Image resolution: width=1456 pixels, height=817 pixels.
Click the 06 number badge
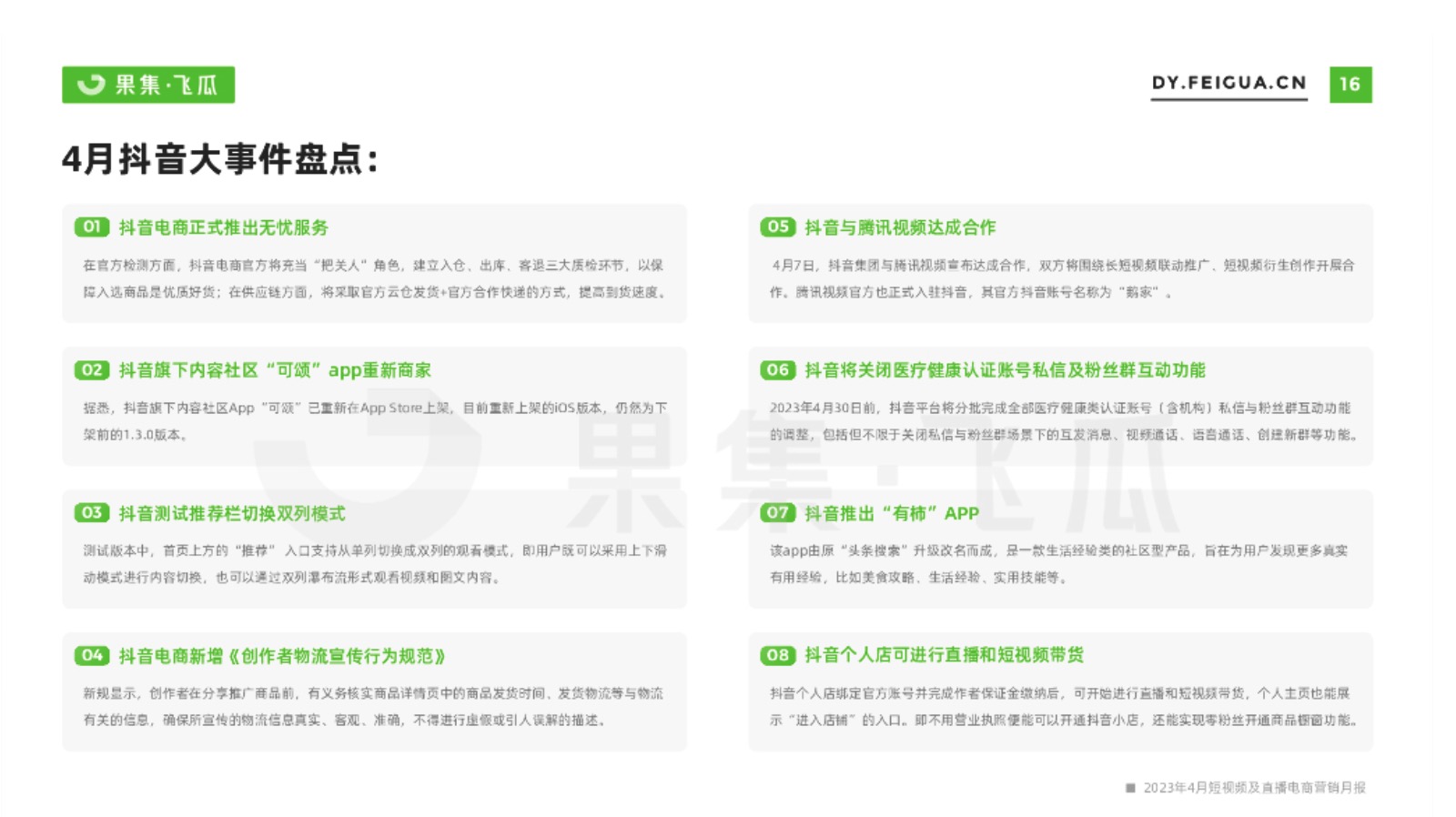(x=778, y=369)
